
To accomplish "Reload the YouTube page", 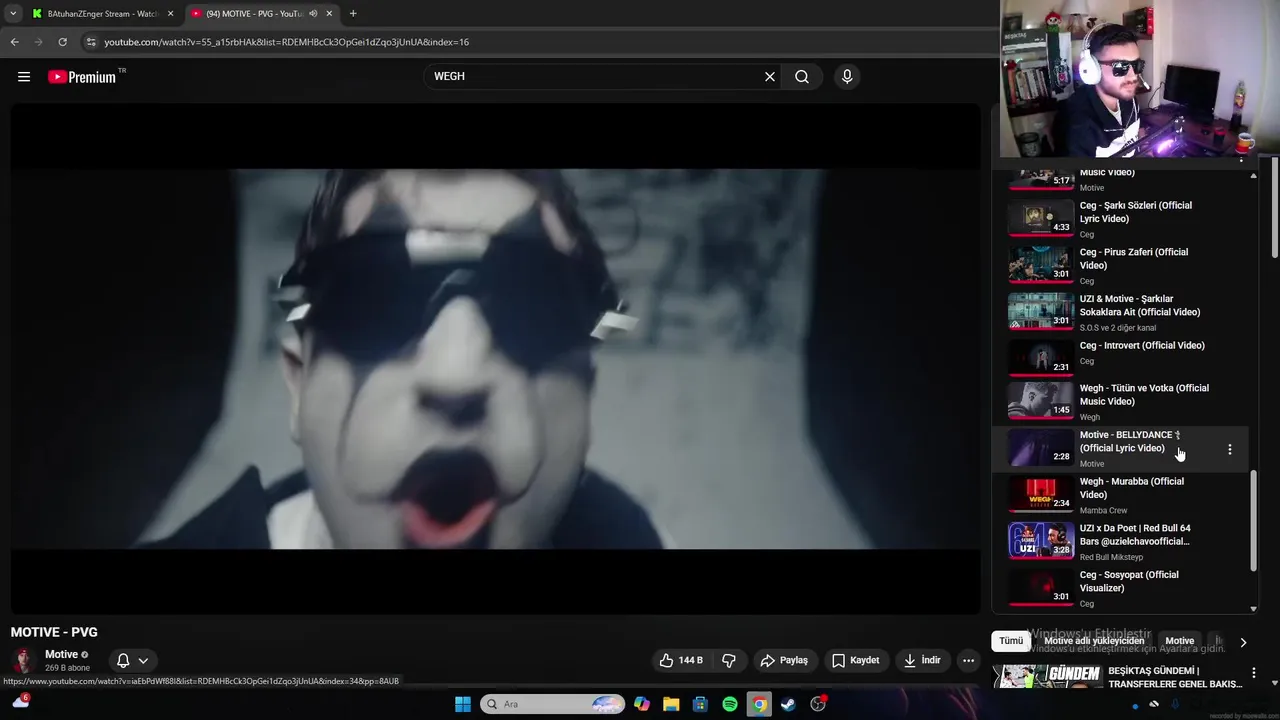I will pyautogui.click(x=62, y=42).
